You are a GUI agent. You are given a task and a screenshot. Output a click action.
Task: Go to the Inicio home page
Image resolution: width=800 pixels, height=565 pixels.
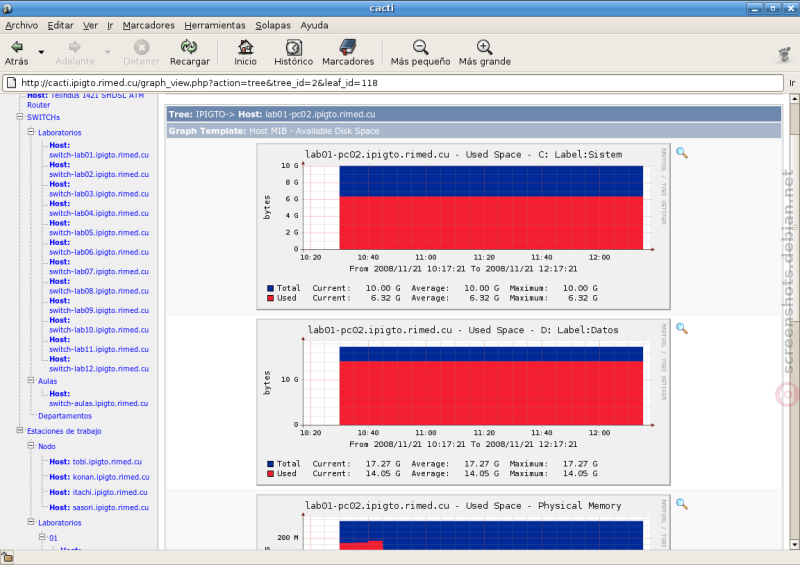(x=245, y=53)
